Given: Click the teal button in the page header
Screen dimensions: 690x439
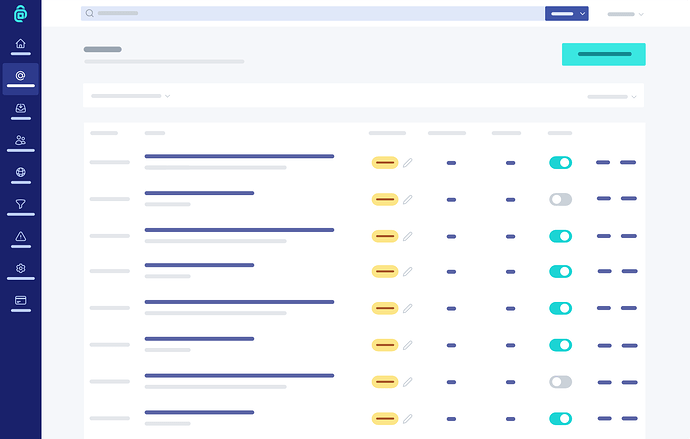Looking at the screenshot, I should pos(603,54).
